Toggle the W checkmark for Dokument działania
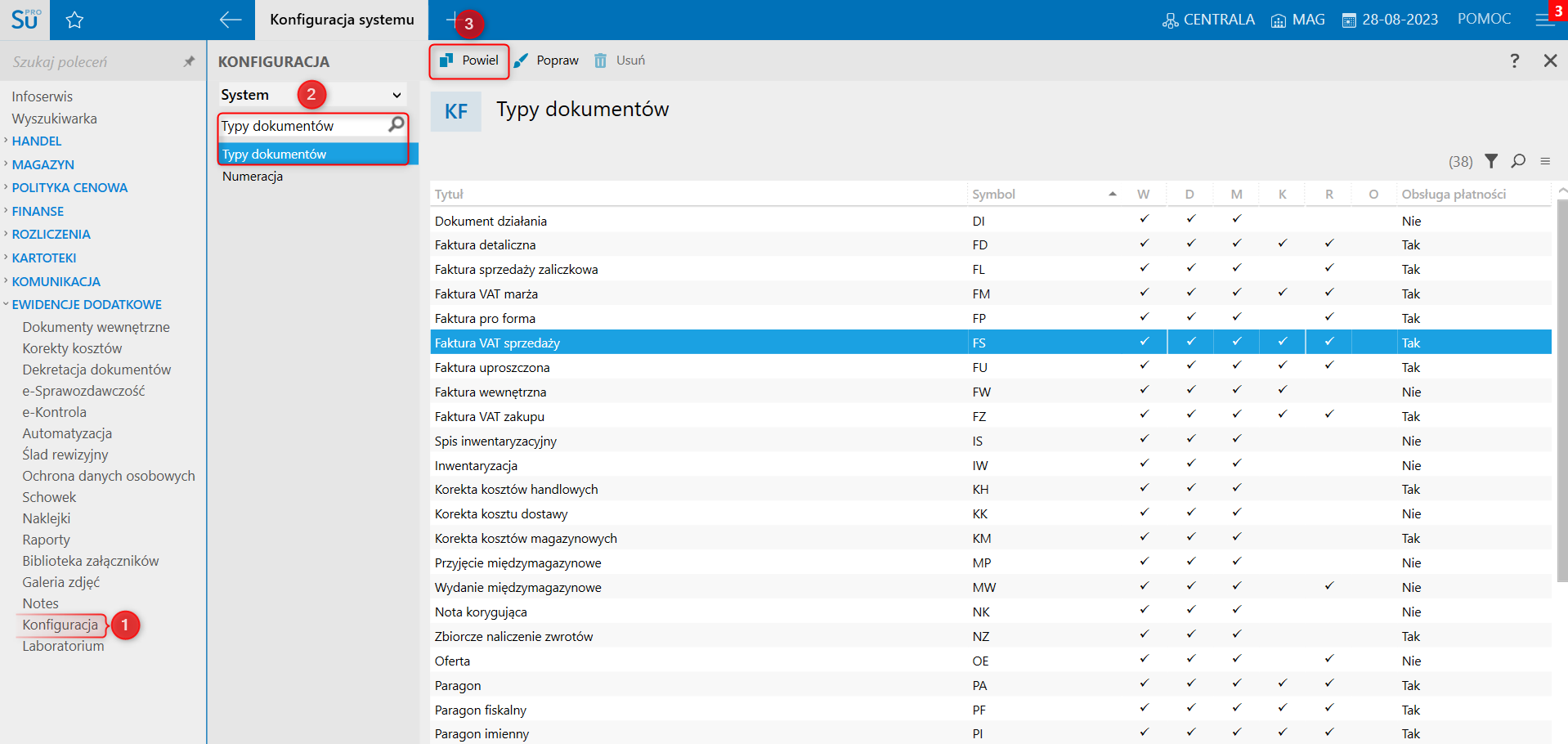 [x=1144, y=219]
